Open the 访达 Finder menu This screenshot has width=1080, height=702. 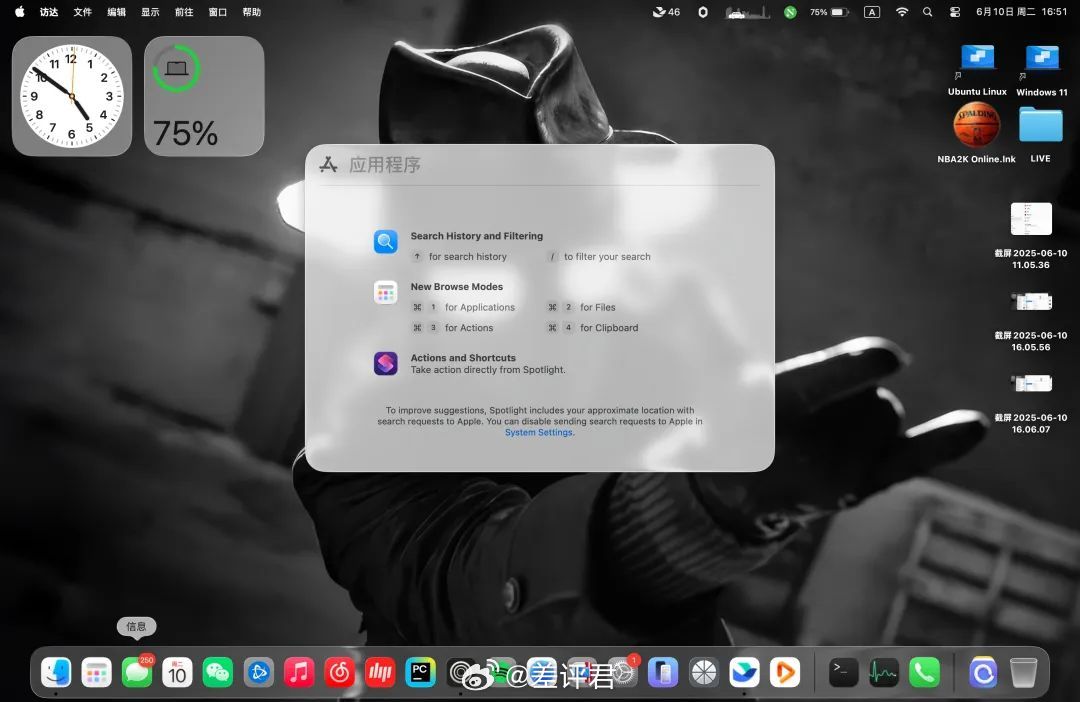tap(49, 12)
